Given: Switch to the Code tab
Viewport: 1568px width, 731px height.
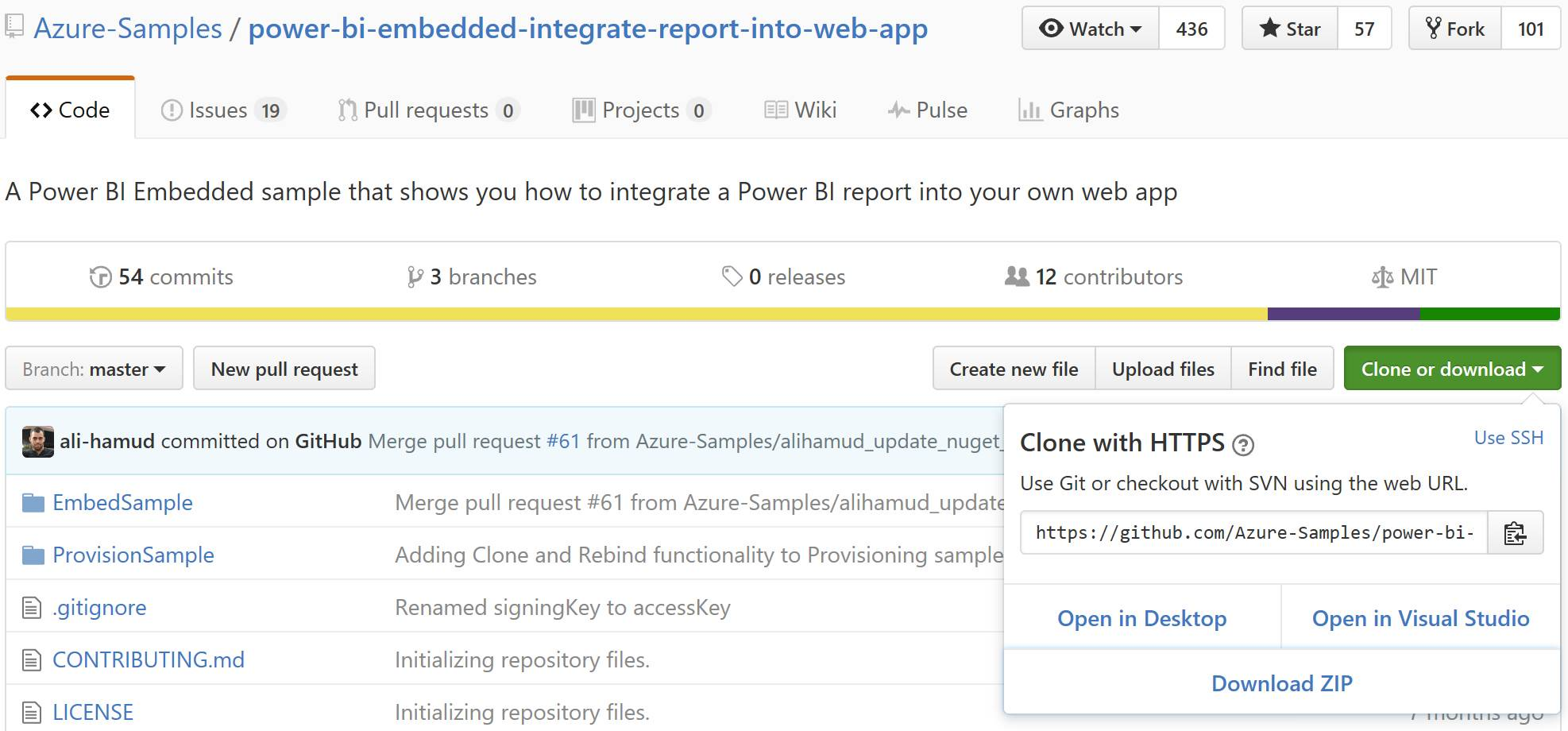Looking at the screenshot, I should click(70, 110).
